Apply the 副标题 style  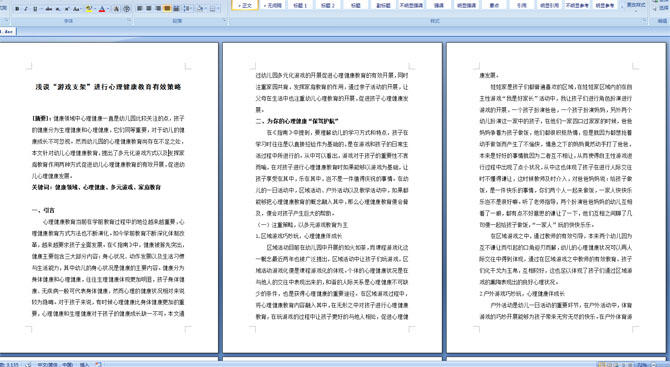pyautogui.click(x=383, y=5)
